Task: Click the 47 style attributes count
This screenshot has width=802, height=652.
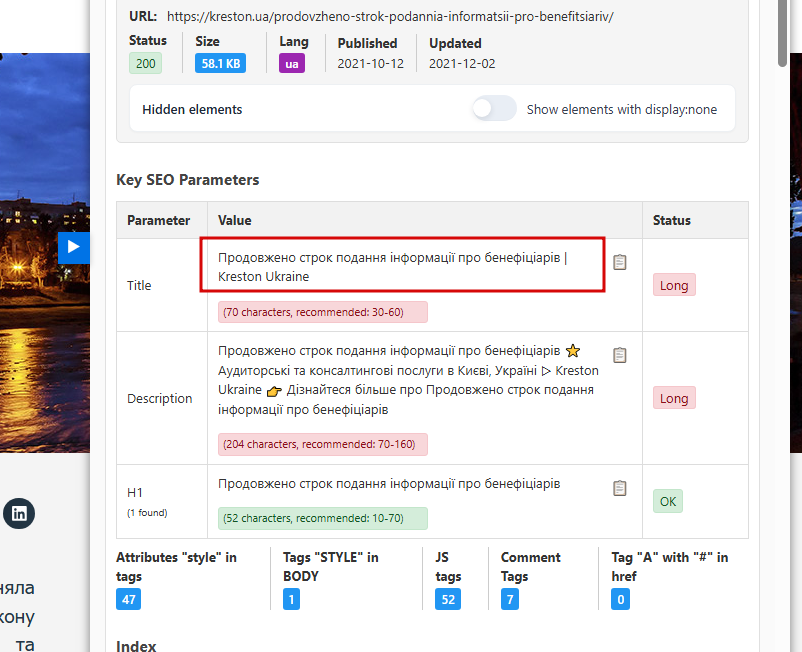Action: (x=128, y=599)
